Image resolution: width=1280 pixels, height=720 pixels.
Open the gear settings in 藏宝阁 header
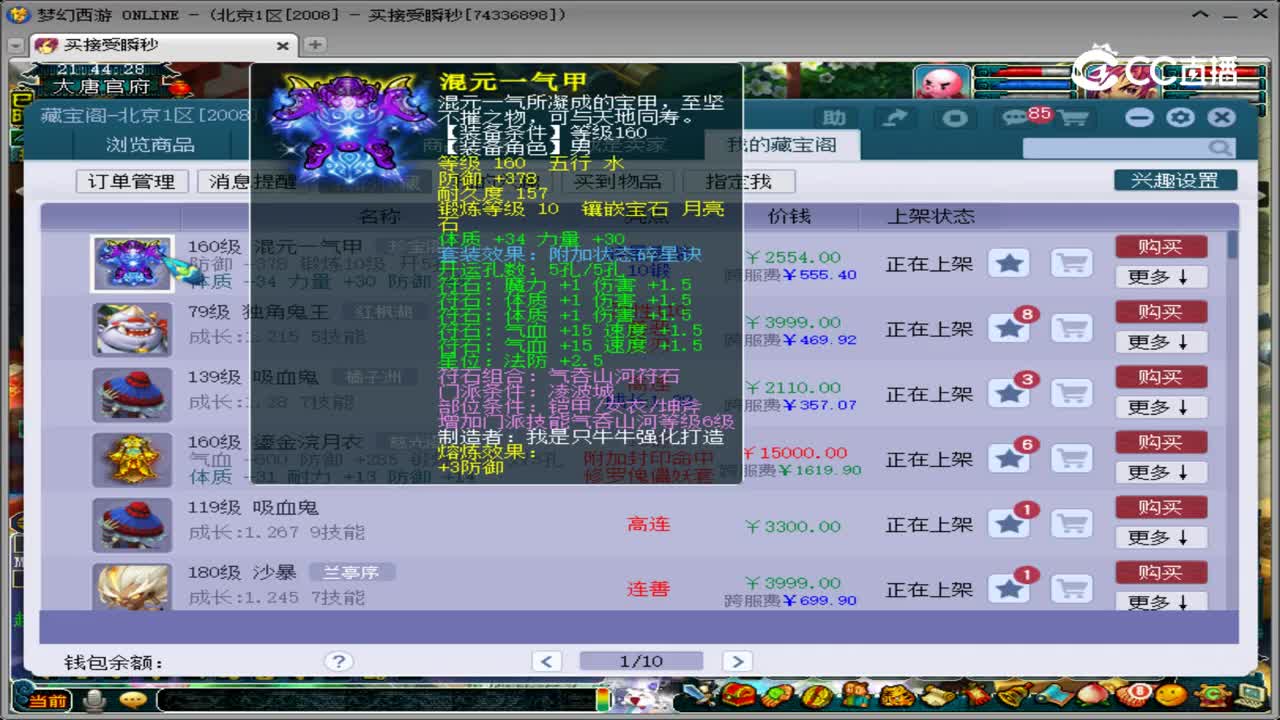pyautogui.click(x=1180, y=117)
